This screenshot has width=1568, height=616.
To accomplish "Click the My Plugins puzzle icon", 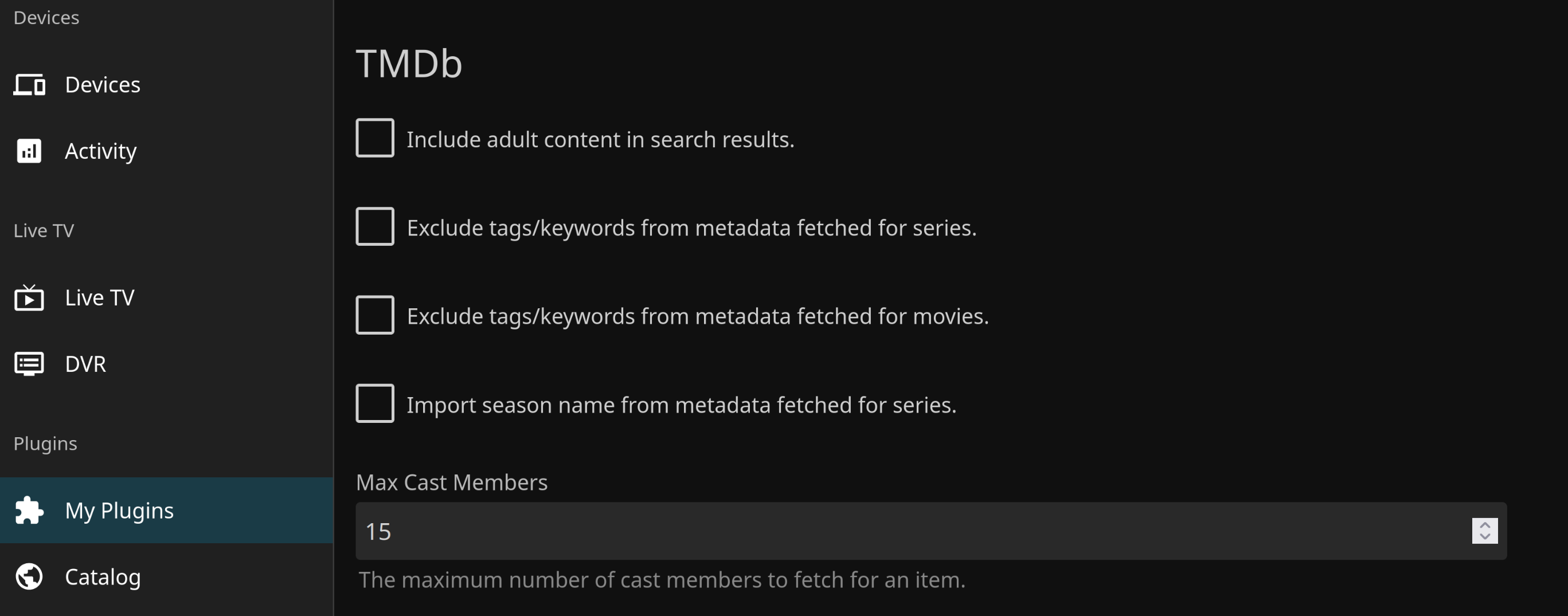I will (x=29, y=510).
